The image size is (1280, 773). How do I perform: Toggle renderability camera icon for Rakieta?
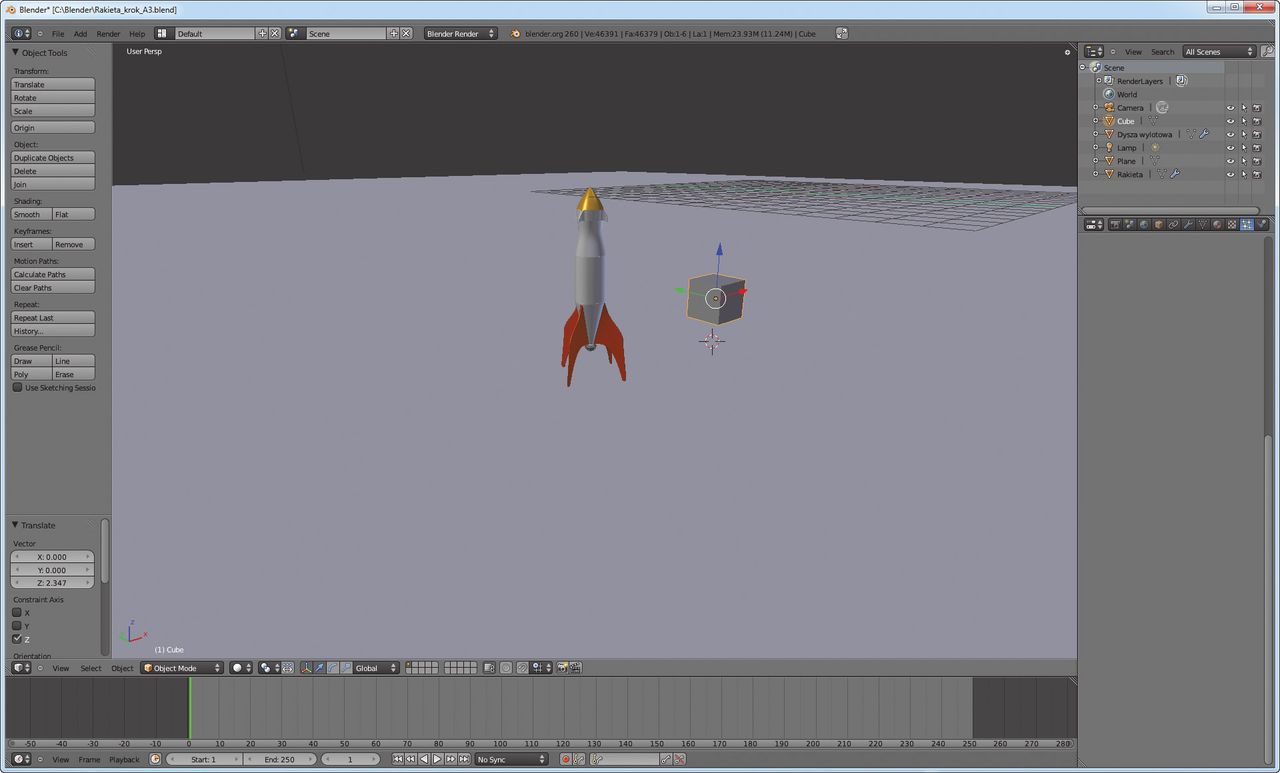tap(1257, 174)
